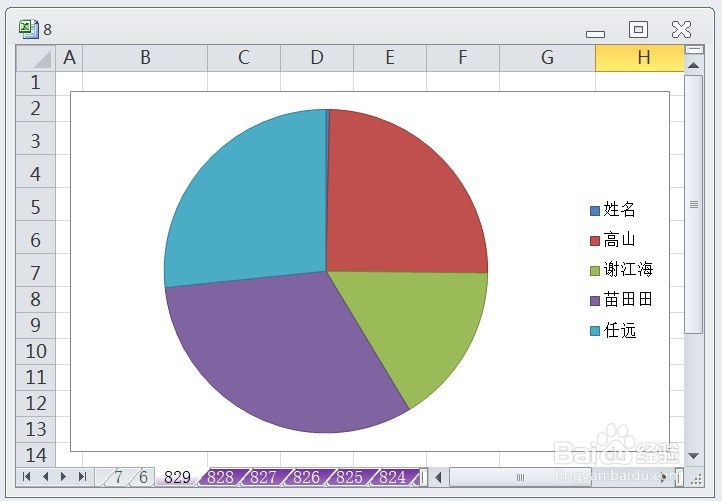Select row 7 header
This screenshot has height=501, width=722.
(35, 271)
